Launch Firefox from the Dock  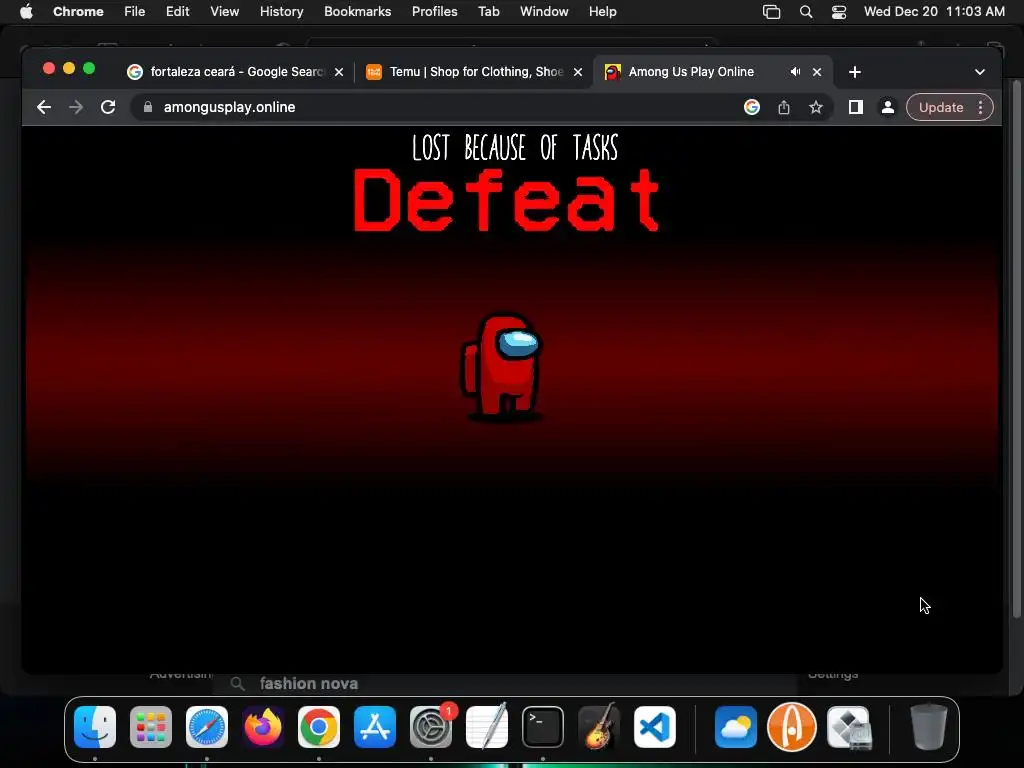tap(263, 727)
